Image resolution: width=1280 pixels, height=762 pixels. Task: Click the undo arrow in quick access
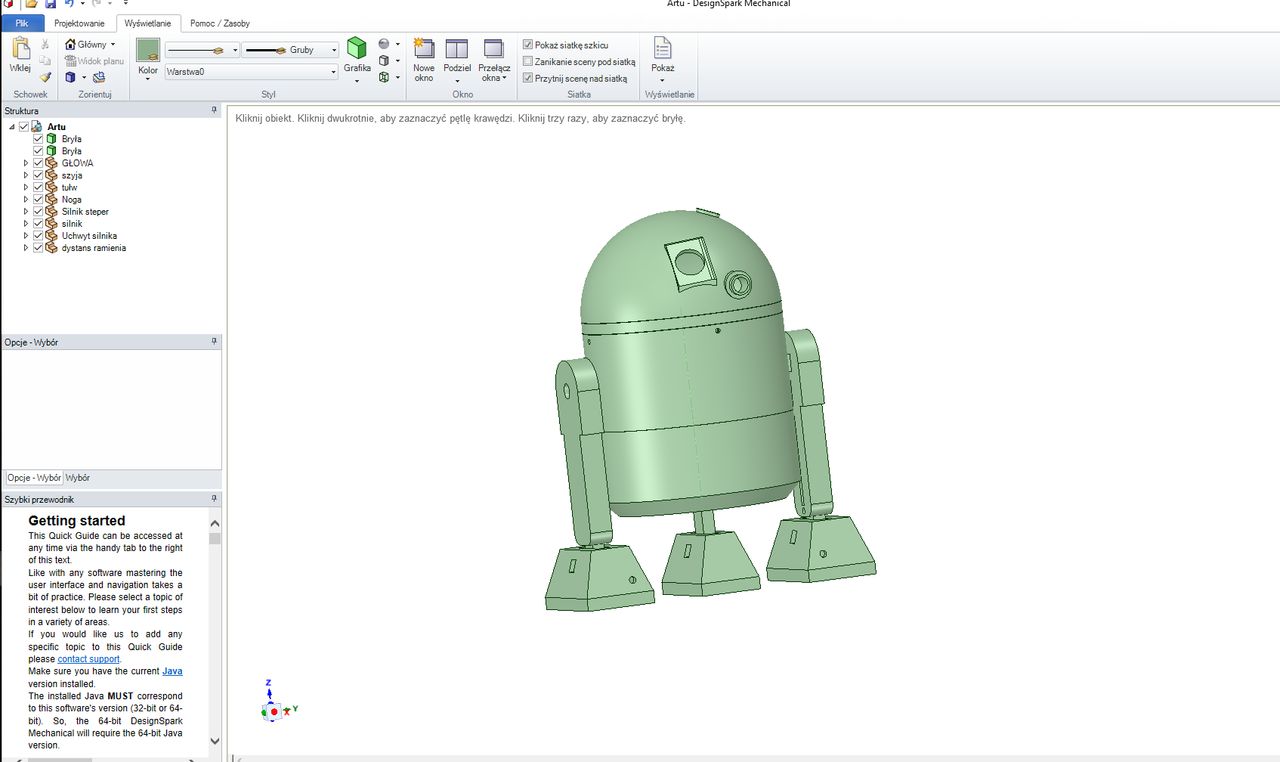68,4
